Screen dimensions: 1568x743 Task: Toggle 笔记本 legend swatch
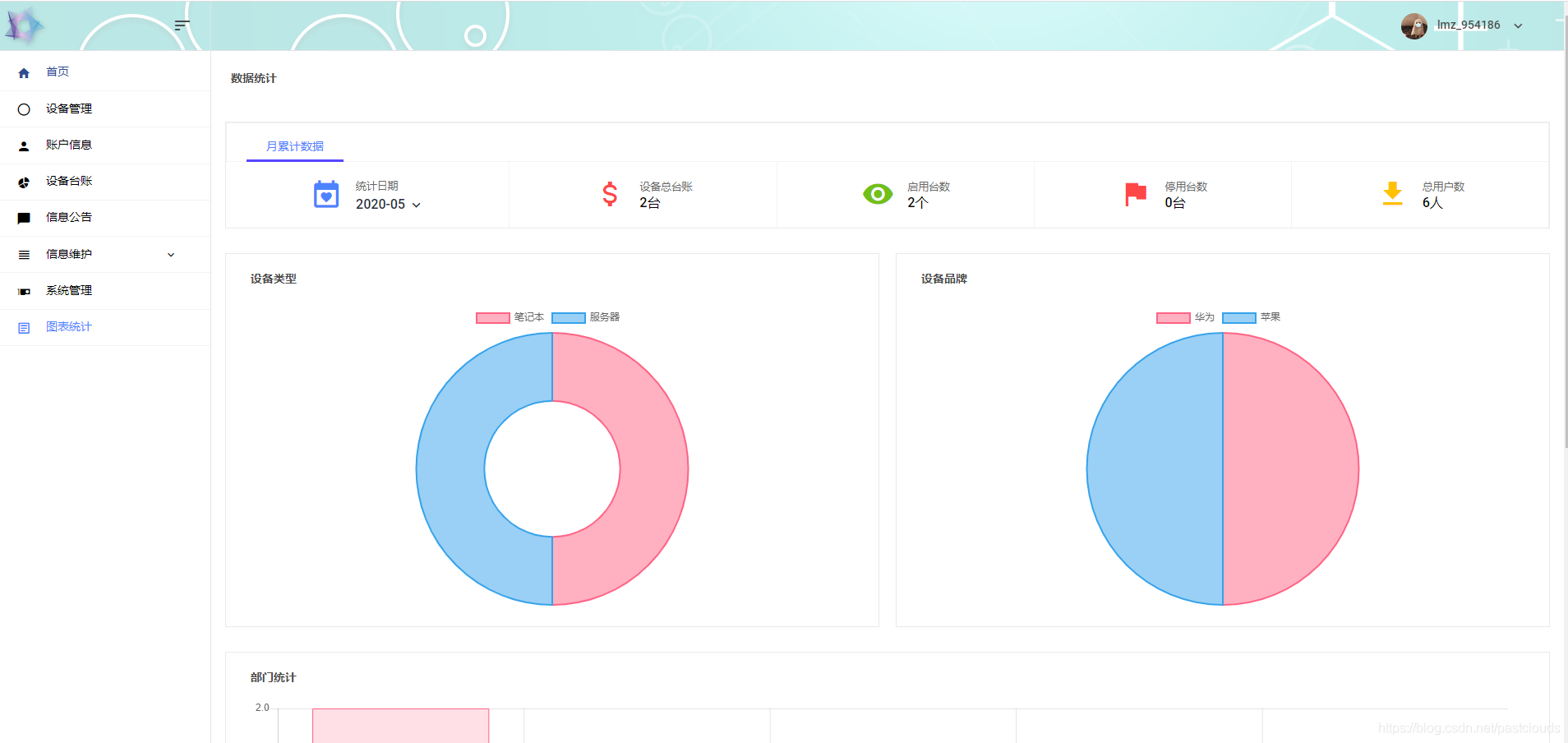[493, 318]
